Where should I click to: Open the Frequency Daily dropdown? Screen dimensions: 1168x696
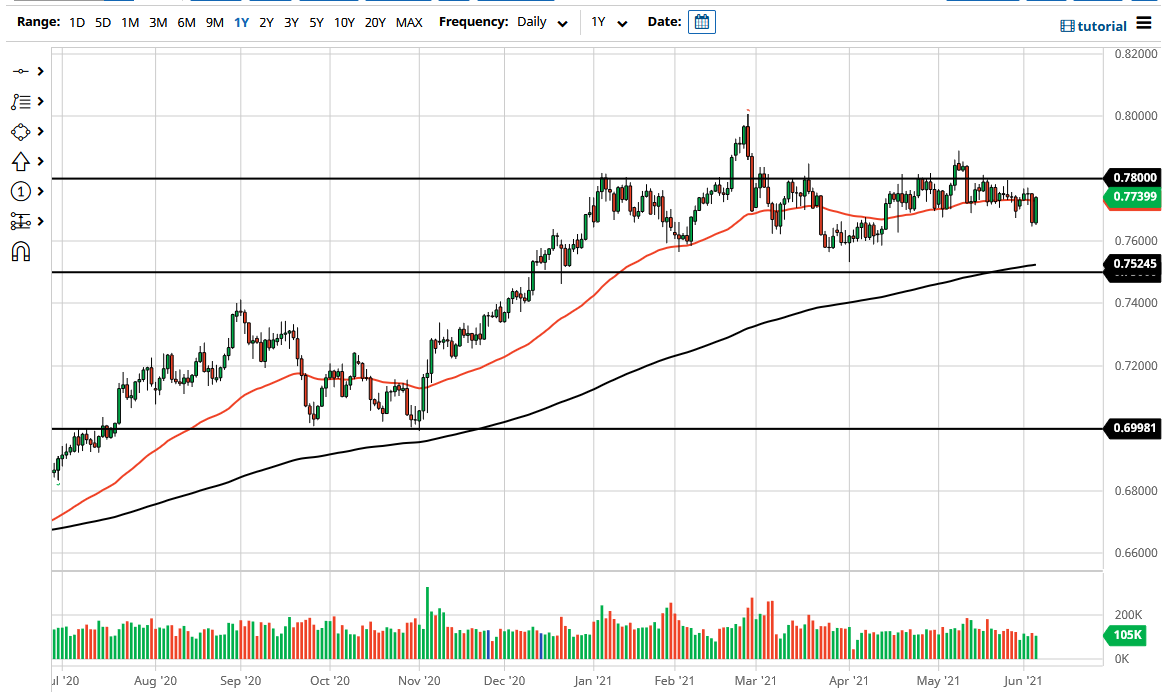pos(542,22)
